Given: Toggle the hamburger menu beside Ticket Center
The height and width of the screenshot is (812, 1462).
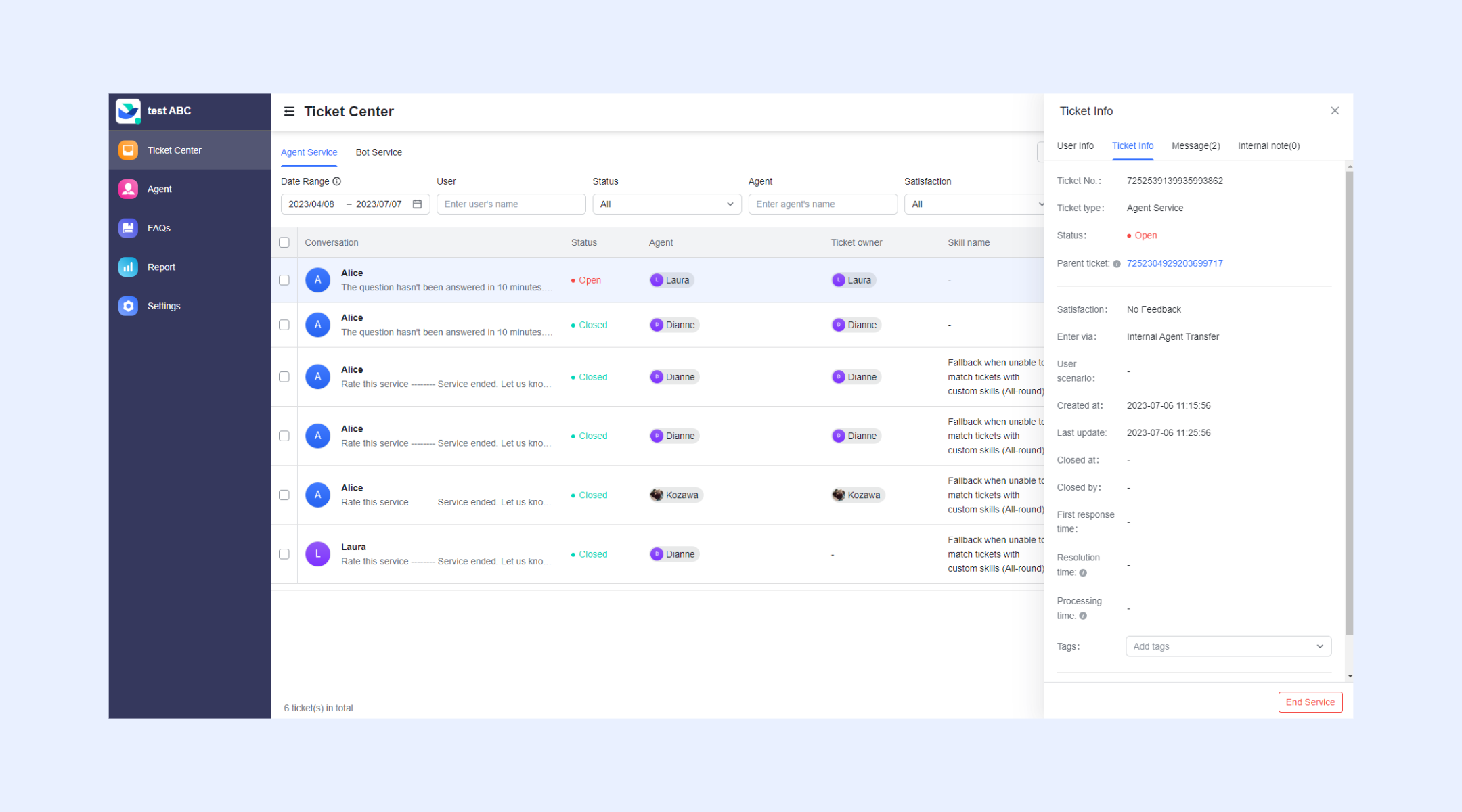Looking at the screenshot, I should (289, 111).
